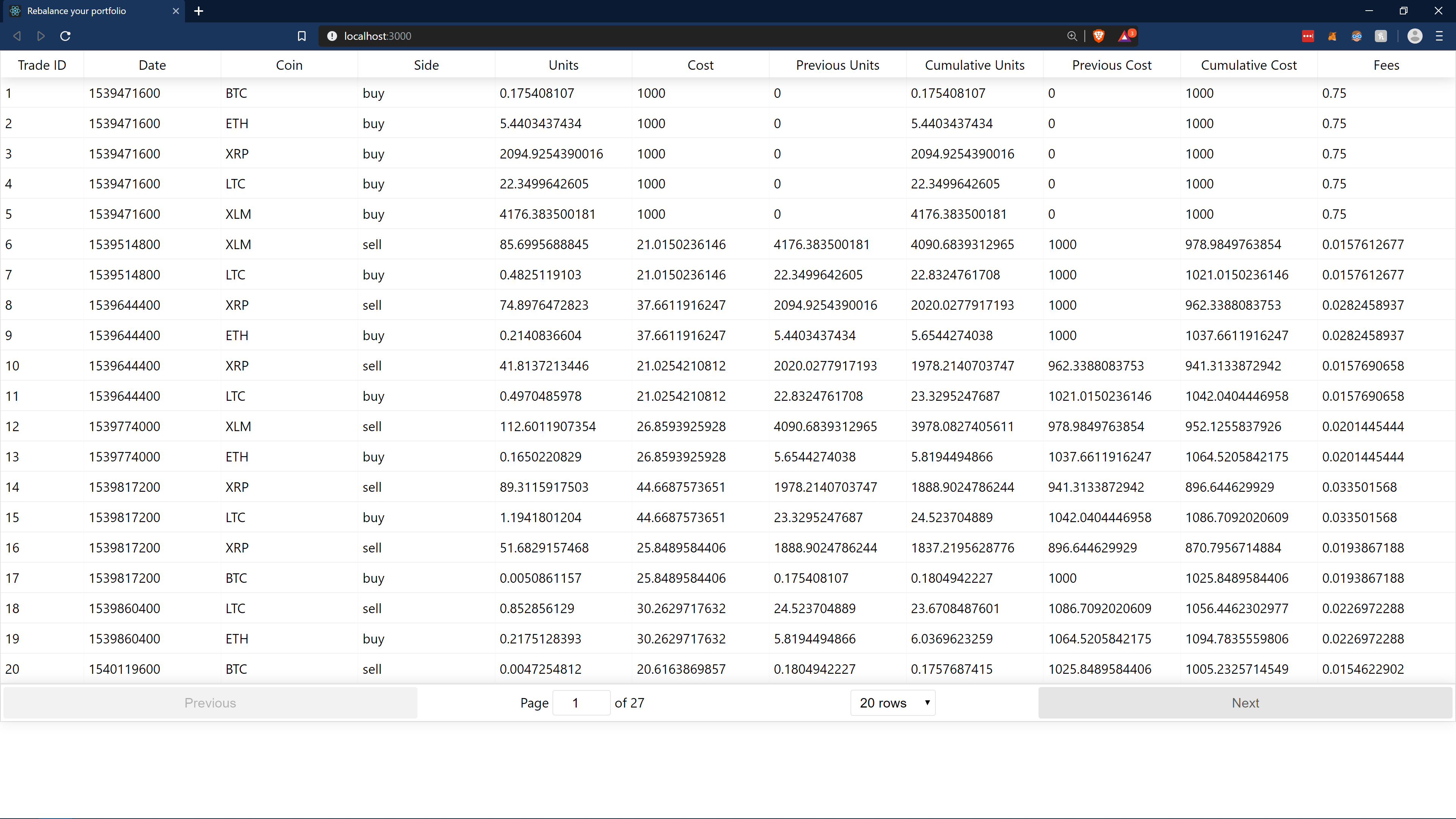
Task: Sort by the Trade ID column header
Action: [x=42, y=65]
